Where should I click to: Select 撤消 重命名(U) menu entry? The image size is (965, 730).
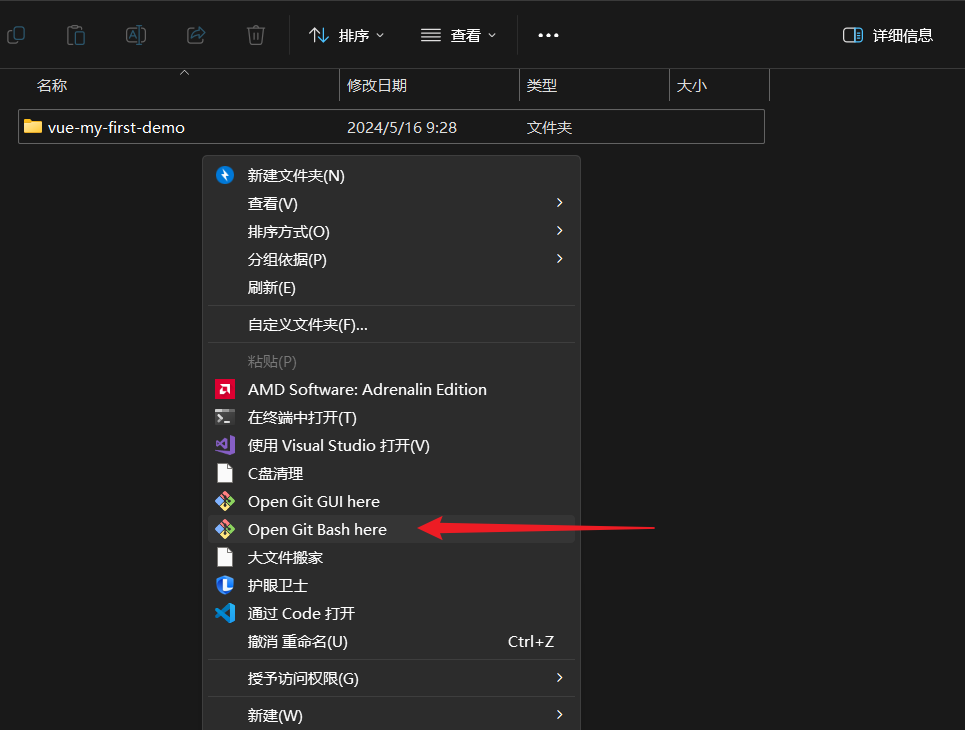tap(298, 641)
